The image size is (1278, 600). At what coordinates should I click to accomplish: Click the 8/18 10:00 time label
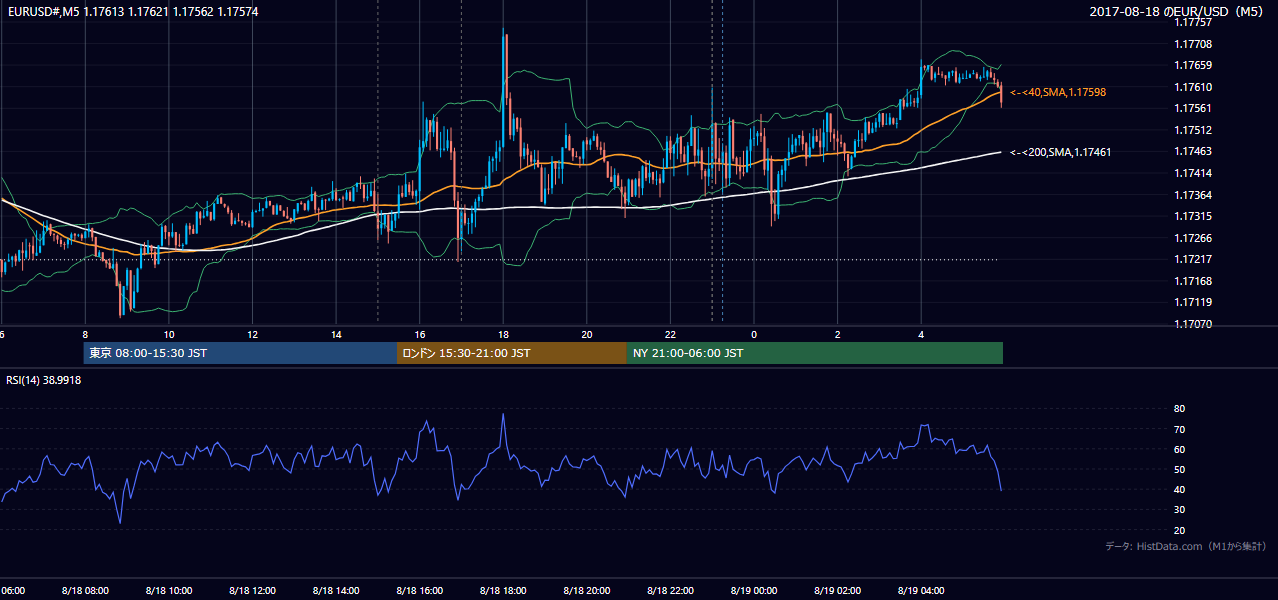[168, 590]
